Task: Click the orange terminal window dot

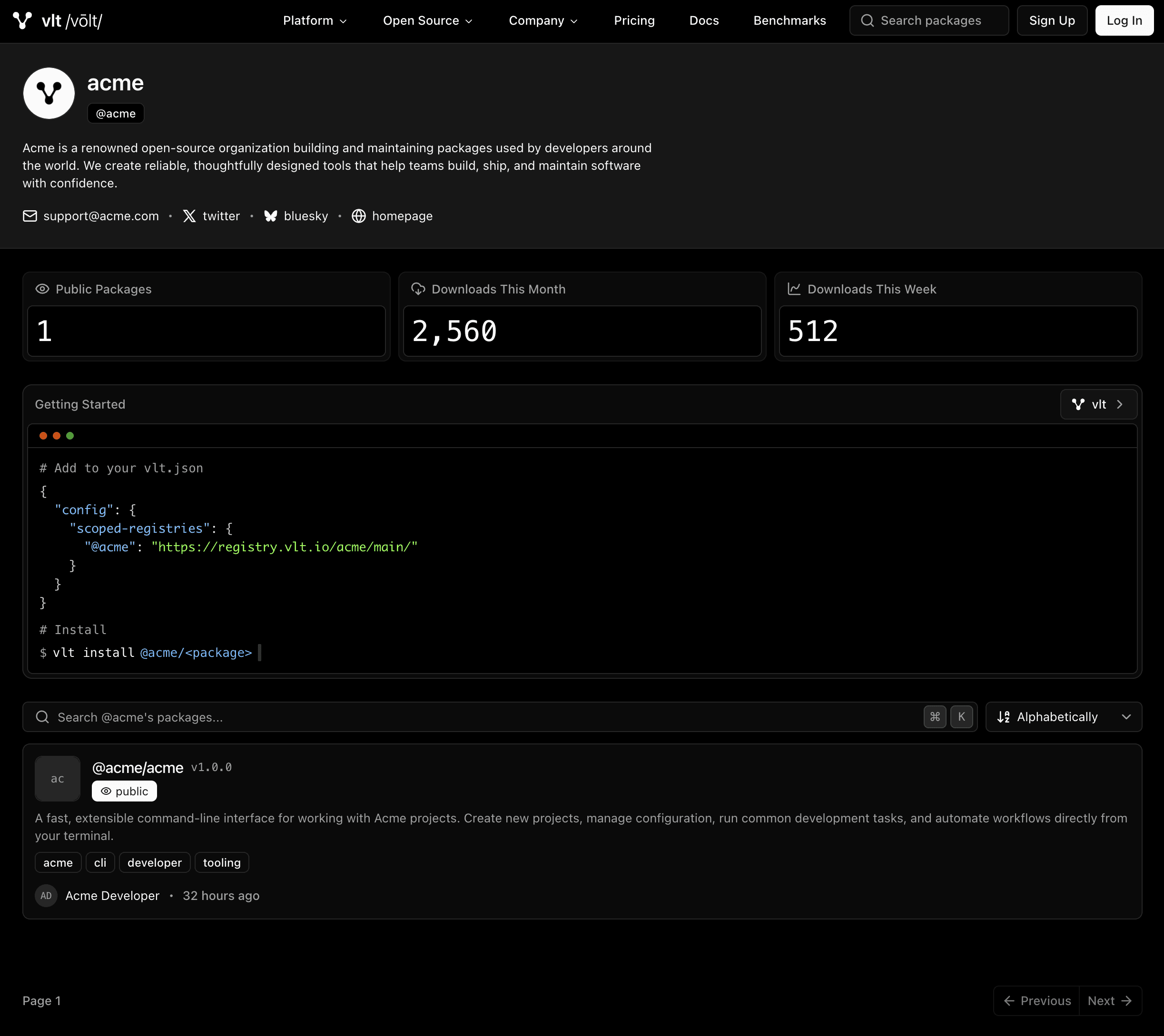Action: (56, 436)
